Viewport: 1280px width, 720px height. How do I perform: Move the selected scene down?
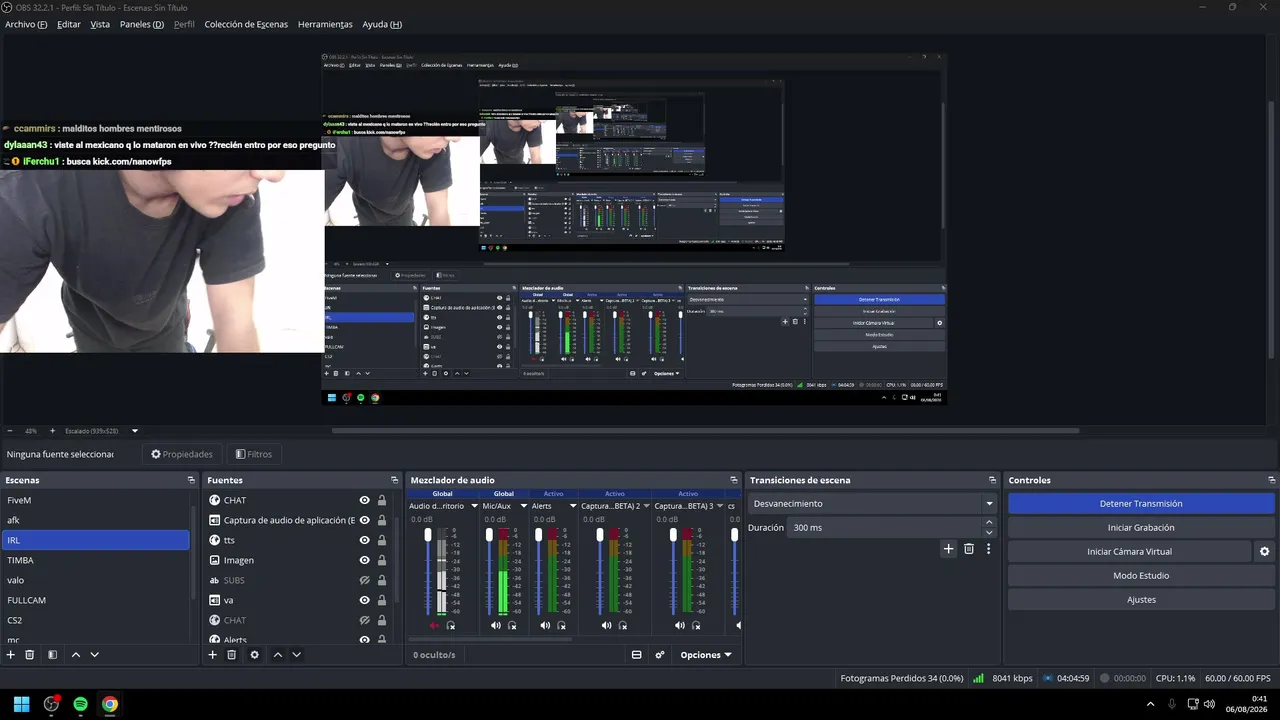tap(95, 655)
